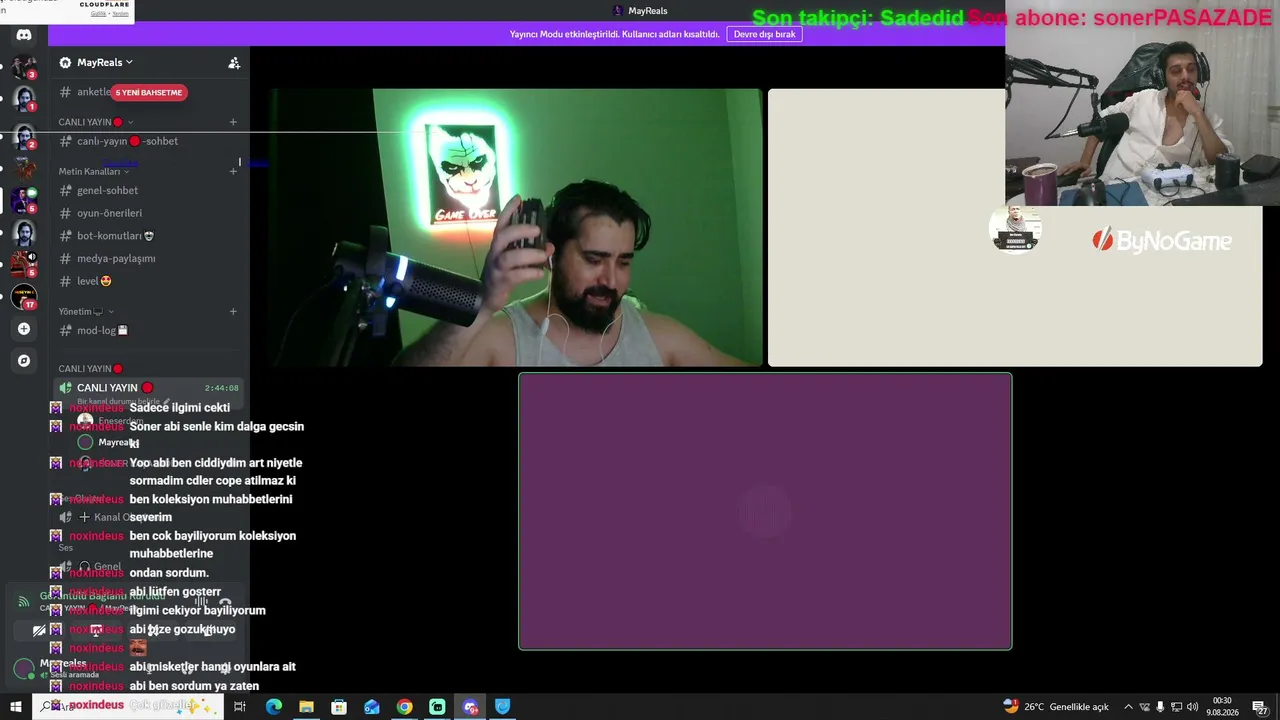The image size is (1280, 720).
Task: Collapse the Yönetim category
Action: tap(86, 311)
